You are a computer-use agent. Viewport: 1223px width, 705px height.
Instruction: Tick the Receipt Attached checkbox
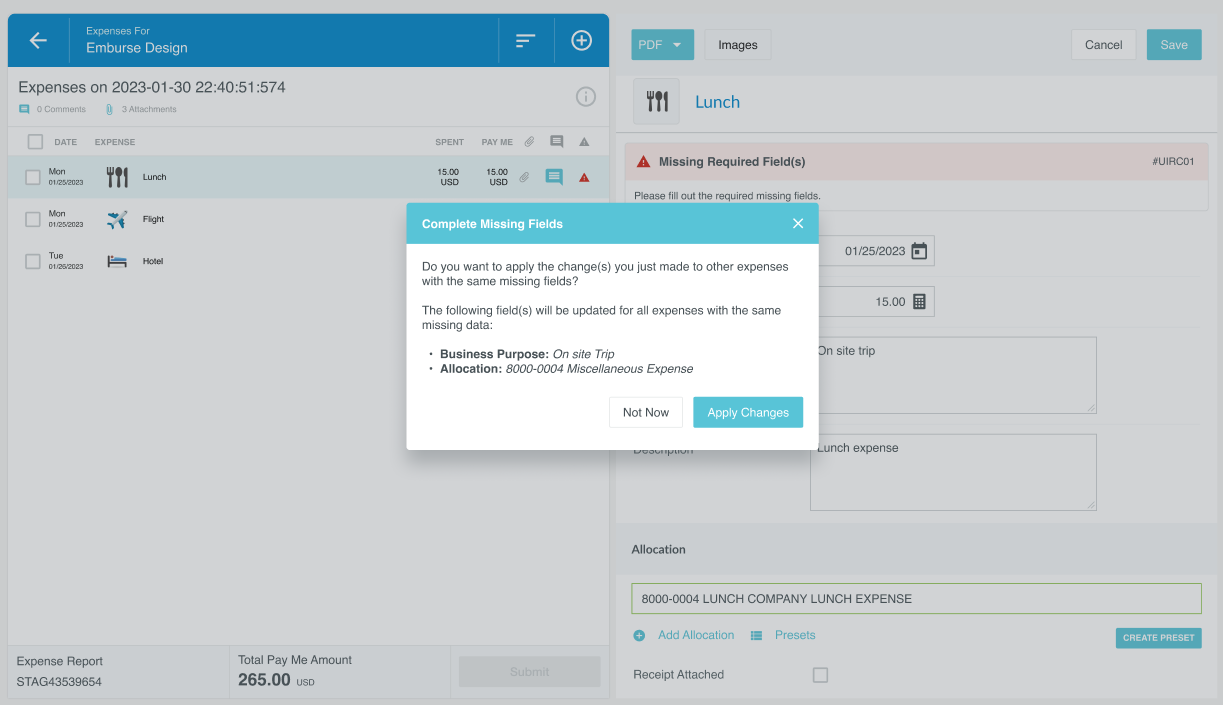coord(820,675)
